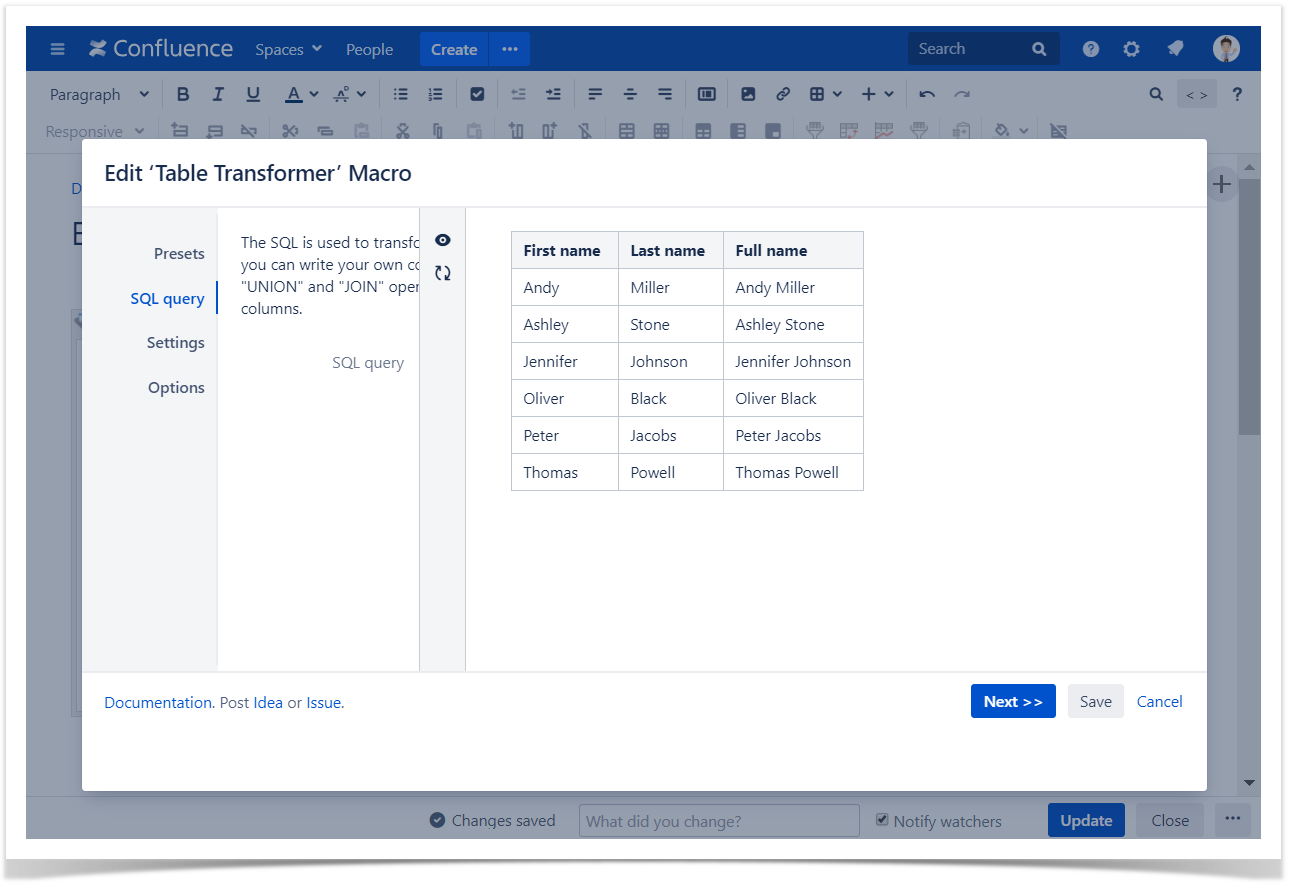
Task: Click the refresh arrows icon below eye
Action: [443, 273]
